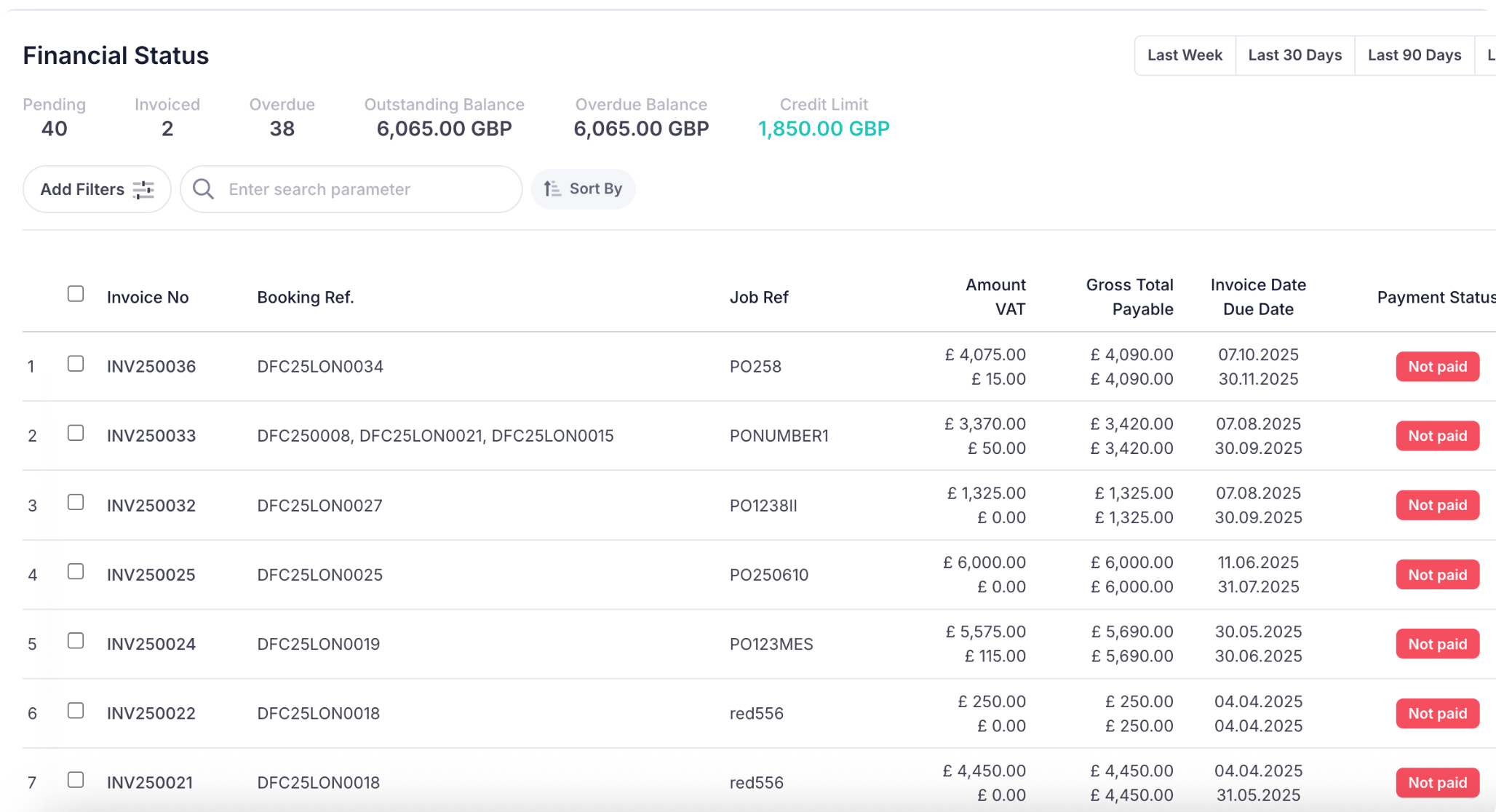This screenshot has height=812, width=1496.
Task: Click the sort arrow icon in Sort By
Action: tap(551, 188)
